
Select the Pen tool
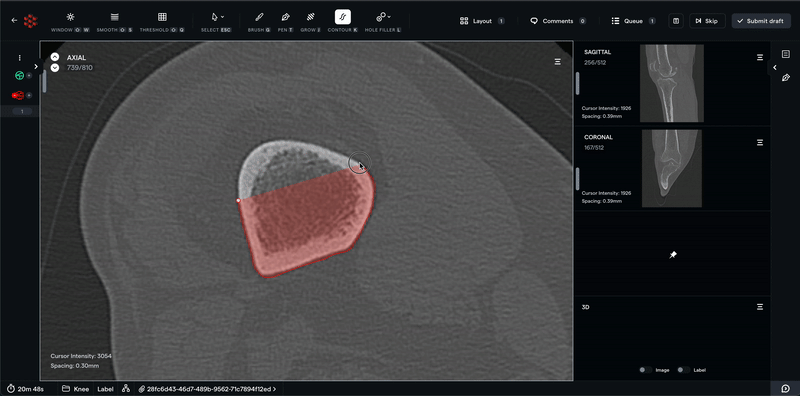285,17
